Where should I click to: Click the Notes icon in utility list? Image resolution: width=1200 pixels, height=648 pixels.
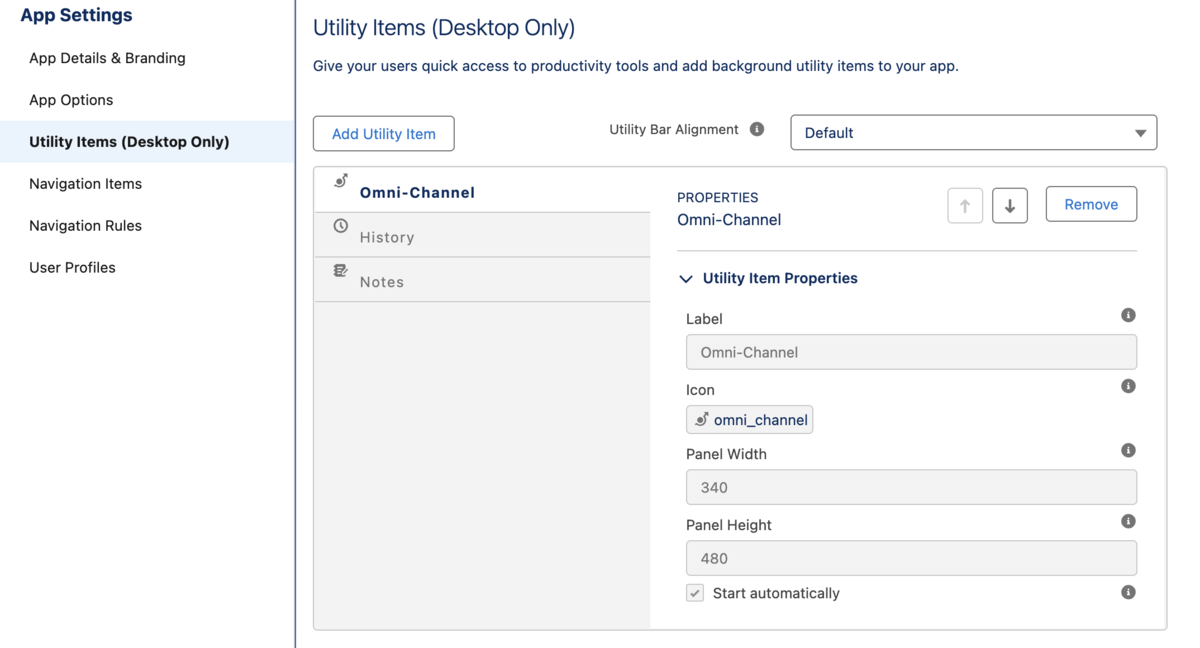pos(340,270)
